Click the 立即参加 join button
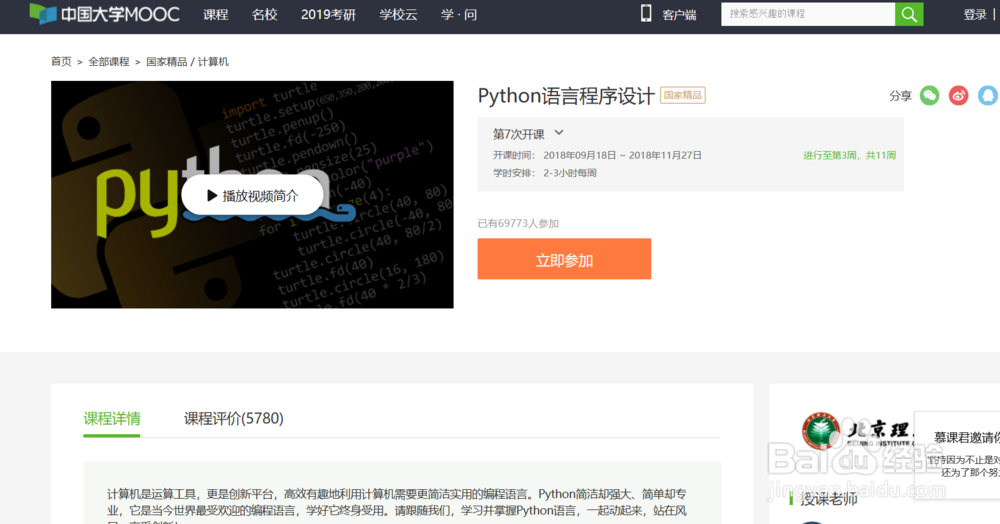 click(x=564, y=259)
